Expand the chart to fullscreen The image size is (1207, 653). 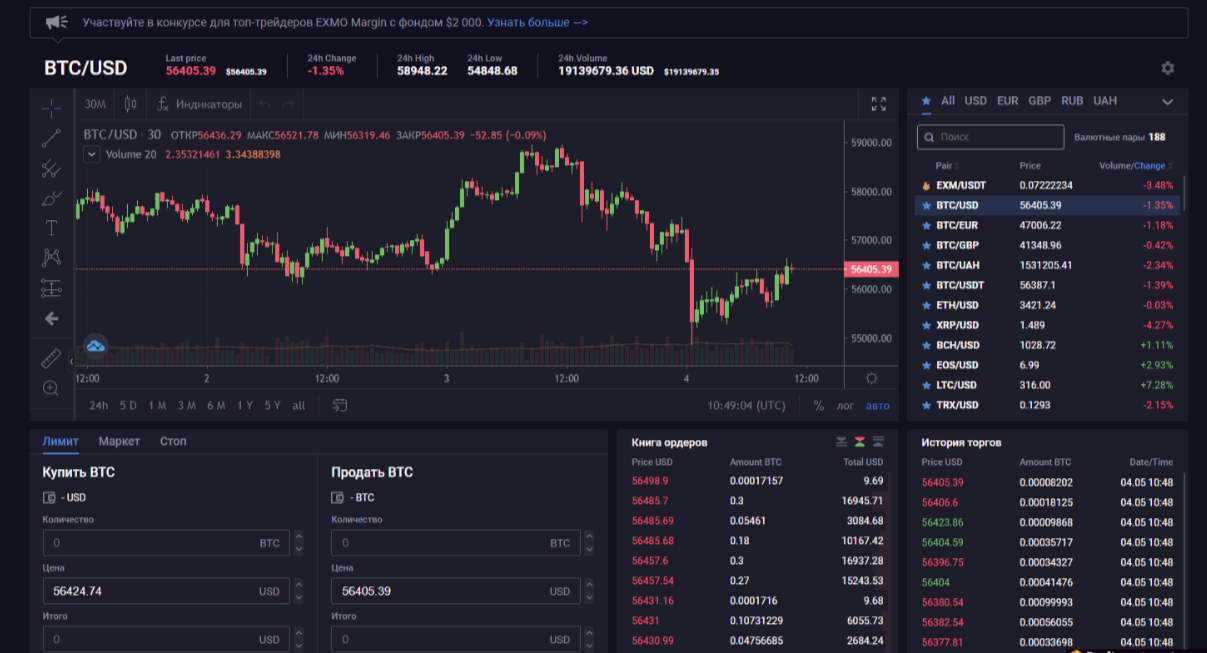click(x=879, y=104)
